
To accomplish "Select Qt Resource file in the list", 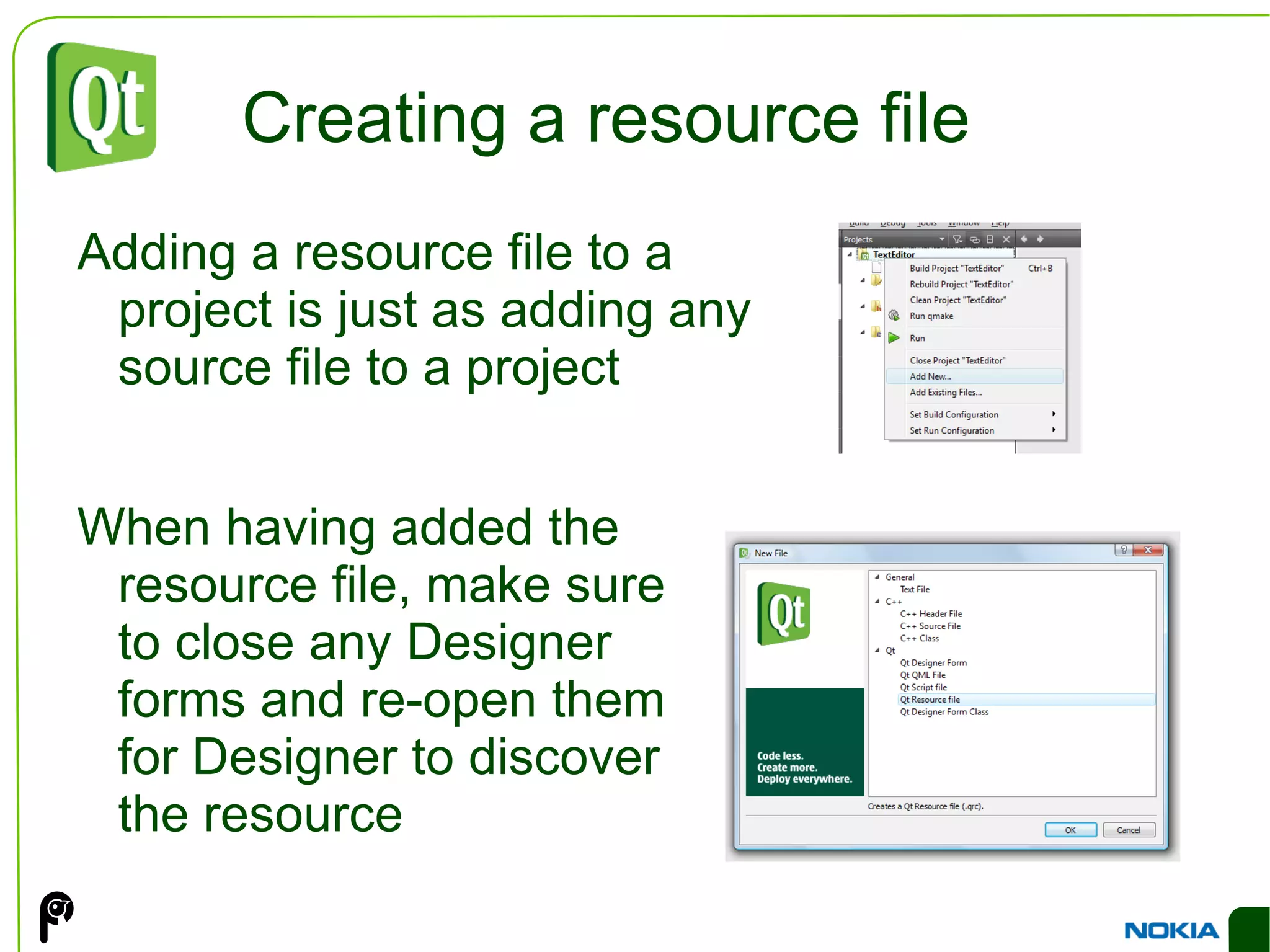I will point(930,700).
